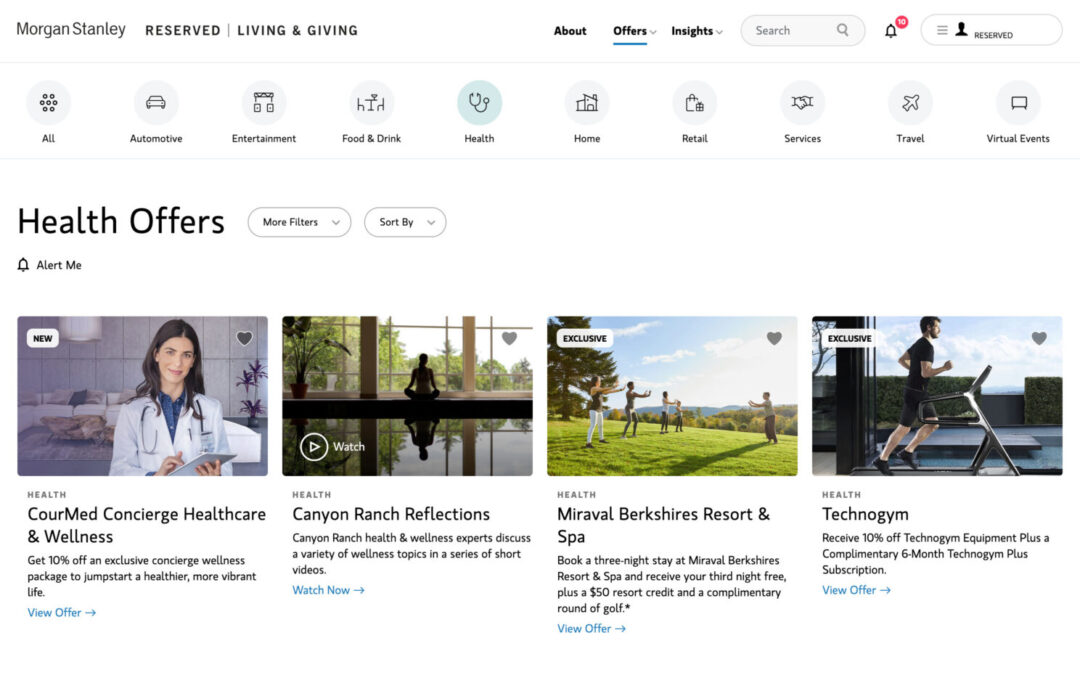
Task: Expand the More Filters dropdown
Action: 300,222
